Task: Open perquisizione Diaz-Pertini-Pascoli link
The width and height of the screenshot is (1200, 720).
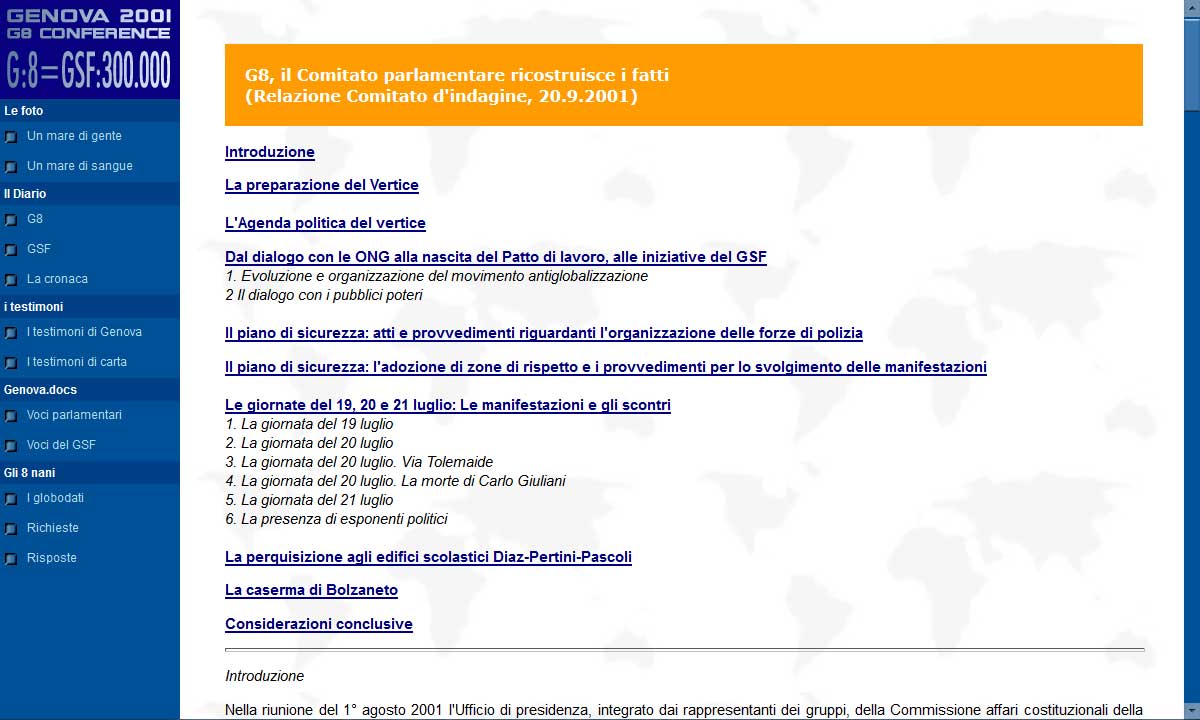Action: [428, 557]
